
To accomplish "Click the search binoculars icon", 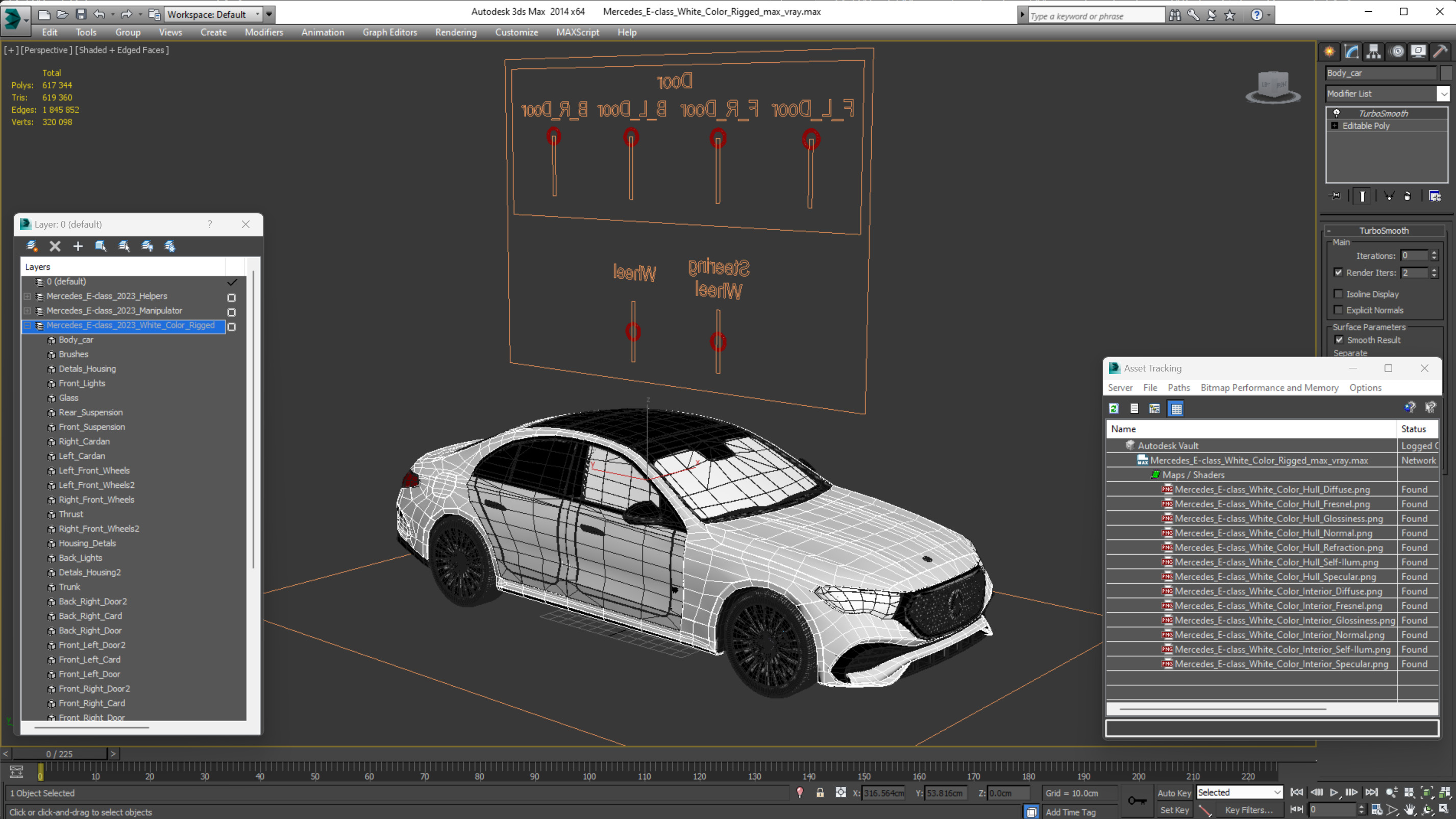I will [x=1175, y=15].
